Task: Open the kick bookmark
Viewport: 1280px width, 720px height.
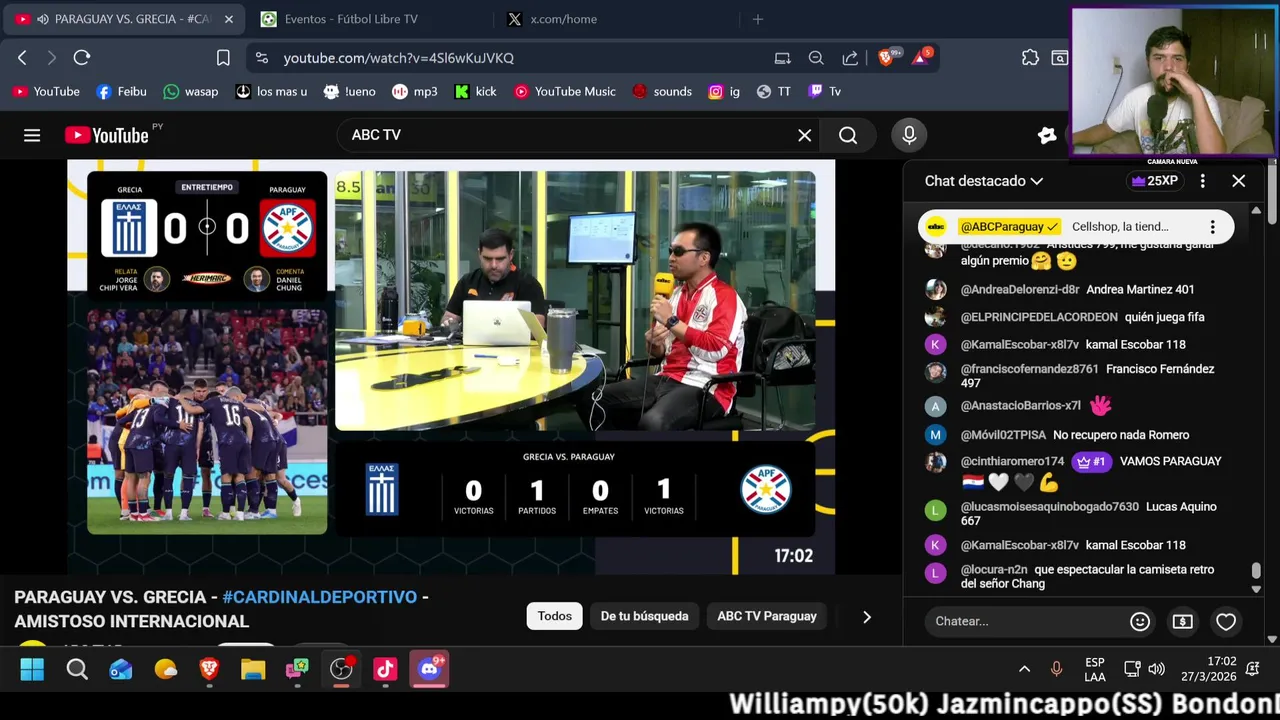Action: coord(475,91)
